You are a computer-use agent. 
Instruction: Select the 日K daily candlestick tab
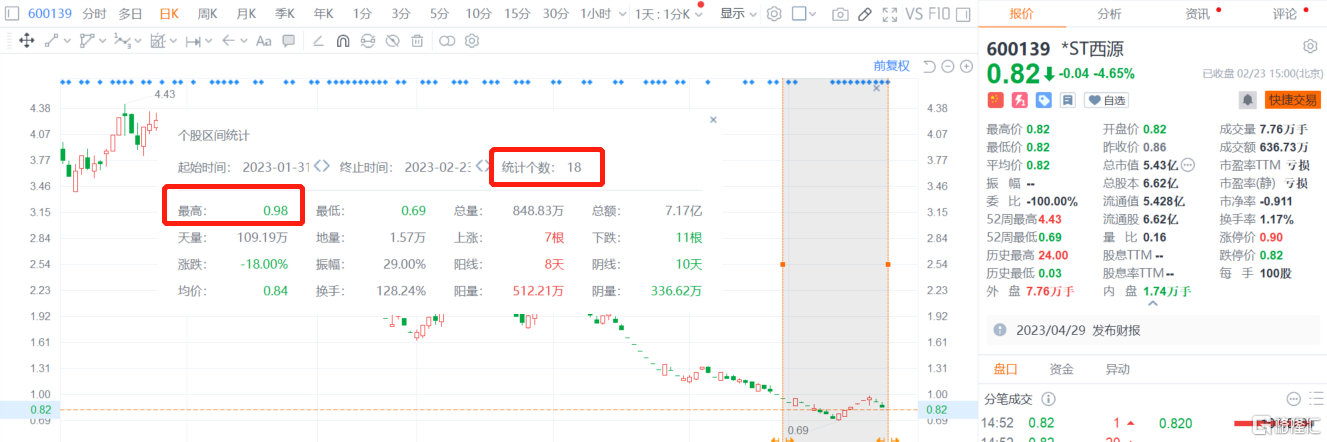pyautogui.click(x=169, y=14)
